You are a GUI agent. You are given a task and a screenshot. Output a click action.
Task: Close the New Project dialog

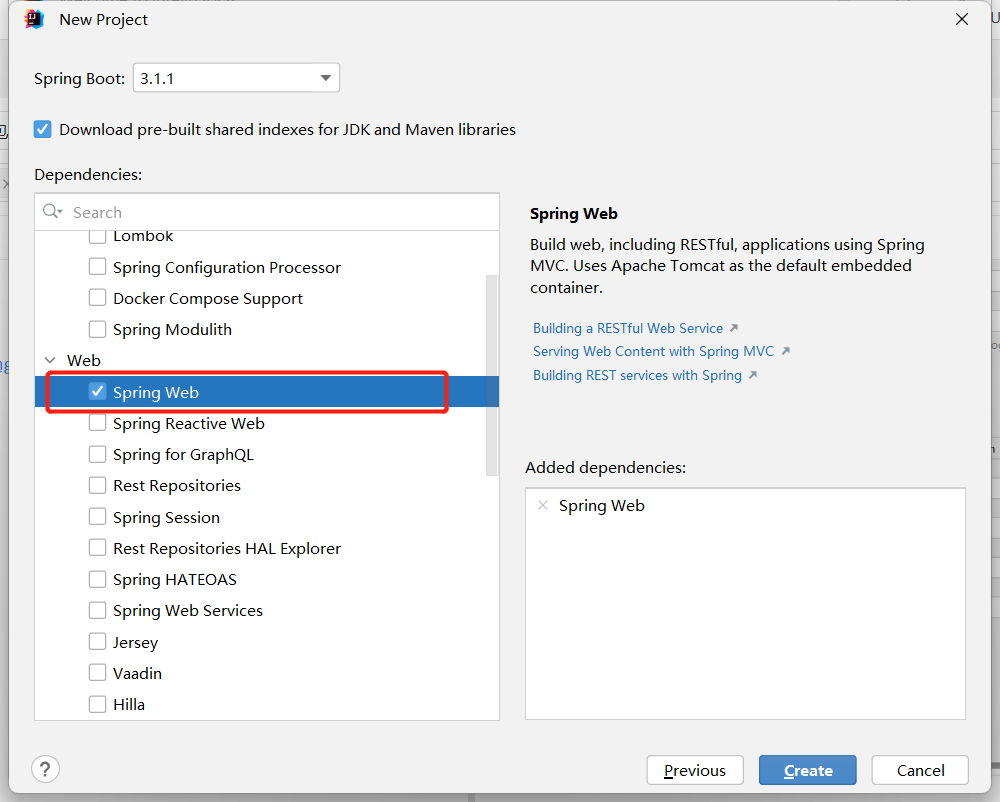pos(961,19)
